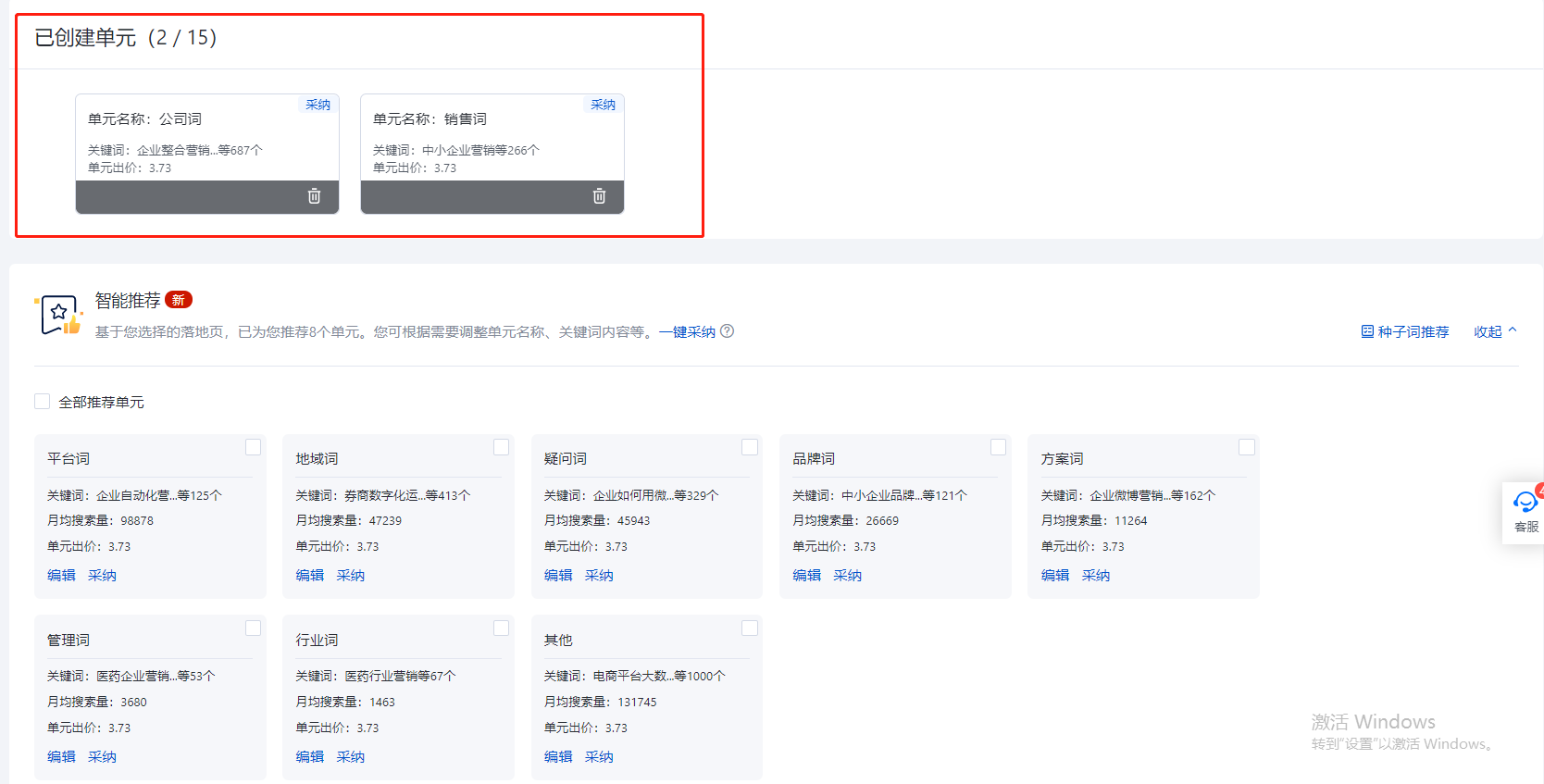Click 月均搜索量：98878 in 平台词
This screenshot has width=1544, height=784.
(x=100, y=521)
